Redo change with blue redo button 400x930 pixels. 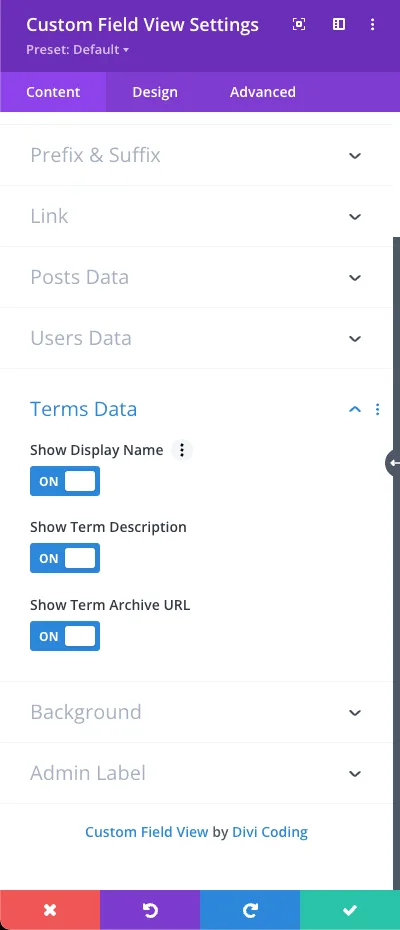250,910
